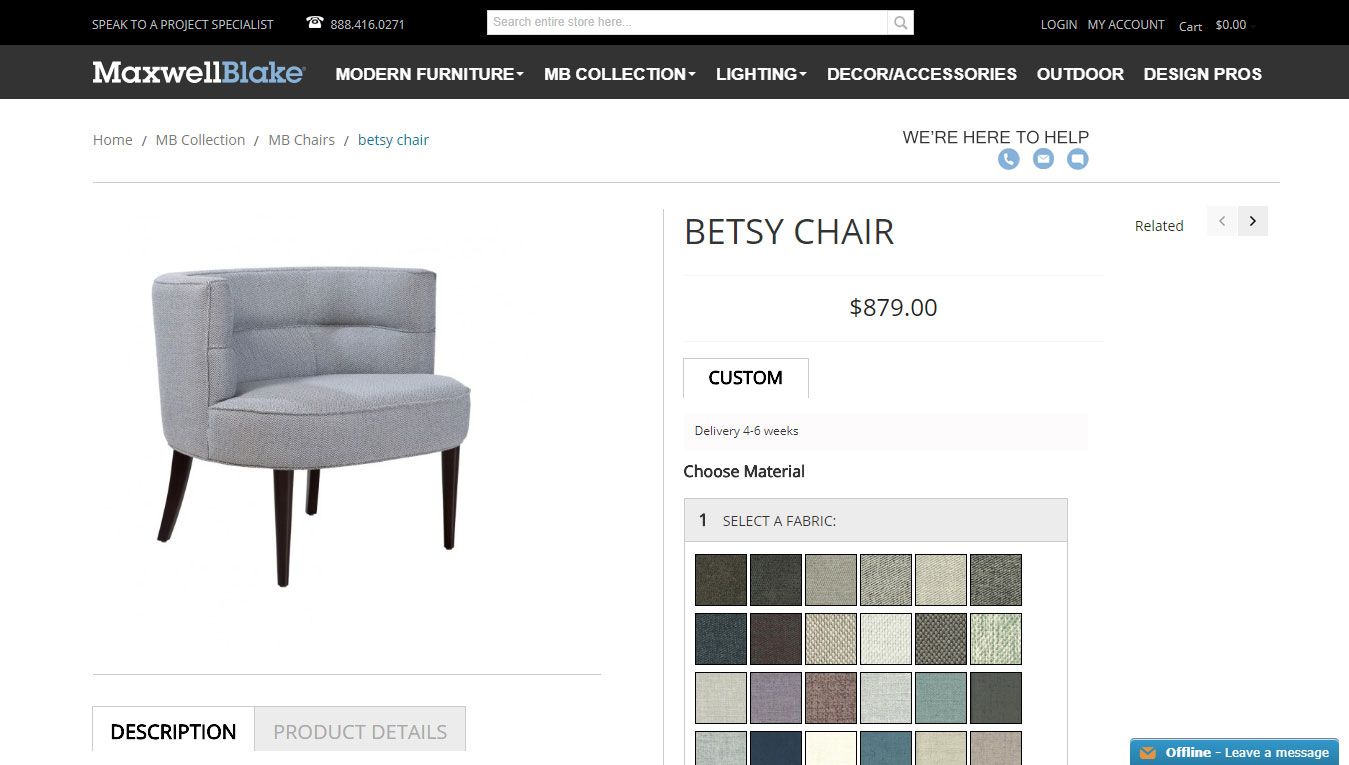Click the search magnifier icon
1349x765 pixels.
900,22
